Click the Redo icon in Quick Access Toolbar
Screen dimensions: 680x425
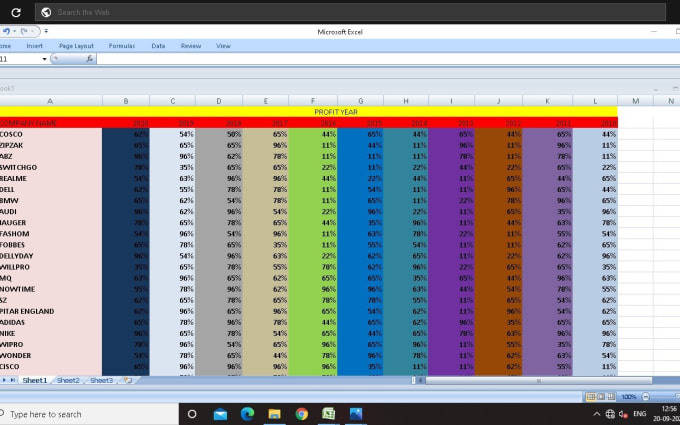(x=24, y=31)
